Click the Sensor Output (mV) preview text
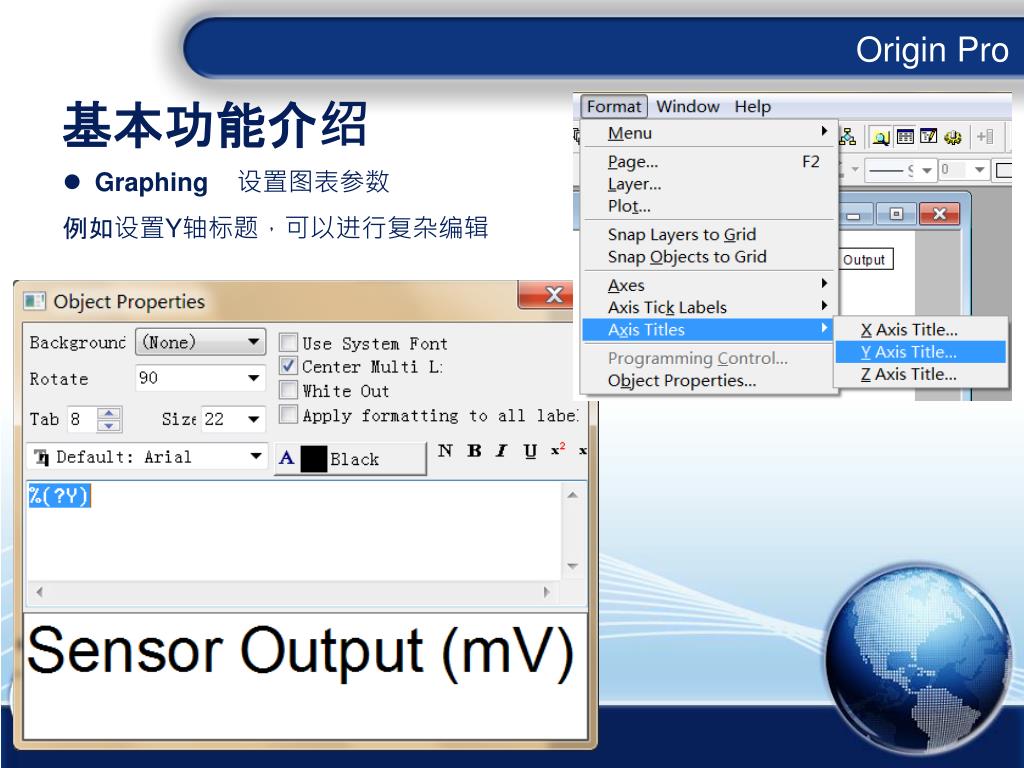Image resolution: width=1024 pixels, height=768 pixels. point(300,651)
